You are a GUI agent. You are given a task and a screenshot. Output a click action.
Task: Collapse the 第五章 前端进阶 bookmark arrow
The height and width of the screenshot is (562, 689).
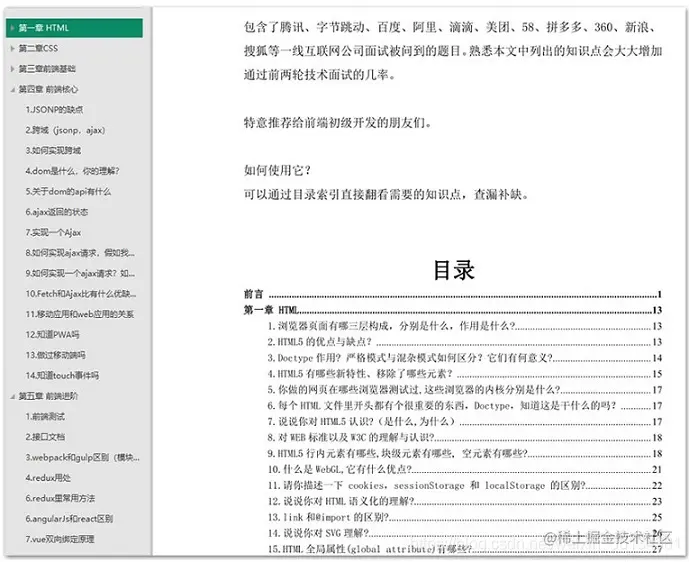(x=13, y=396)
